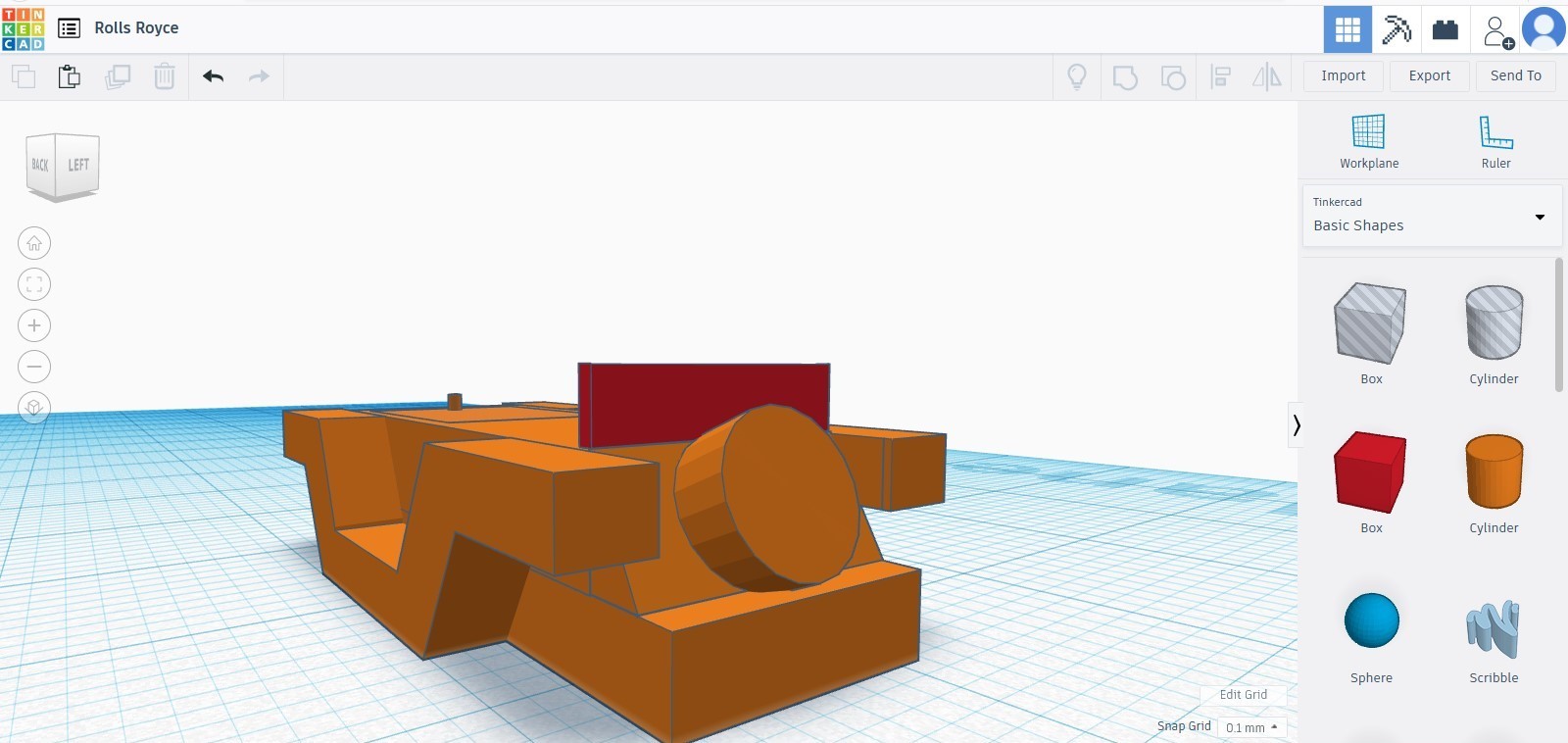1568x743 pixels.
Task: Toggle perspective/orthographic view cube icon
Action: click(34, 407)
